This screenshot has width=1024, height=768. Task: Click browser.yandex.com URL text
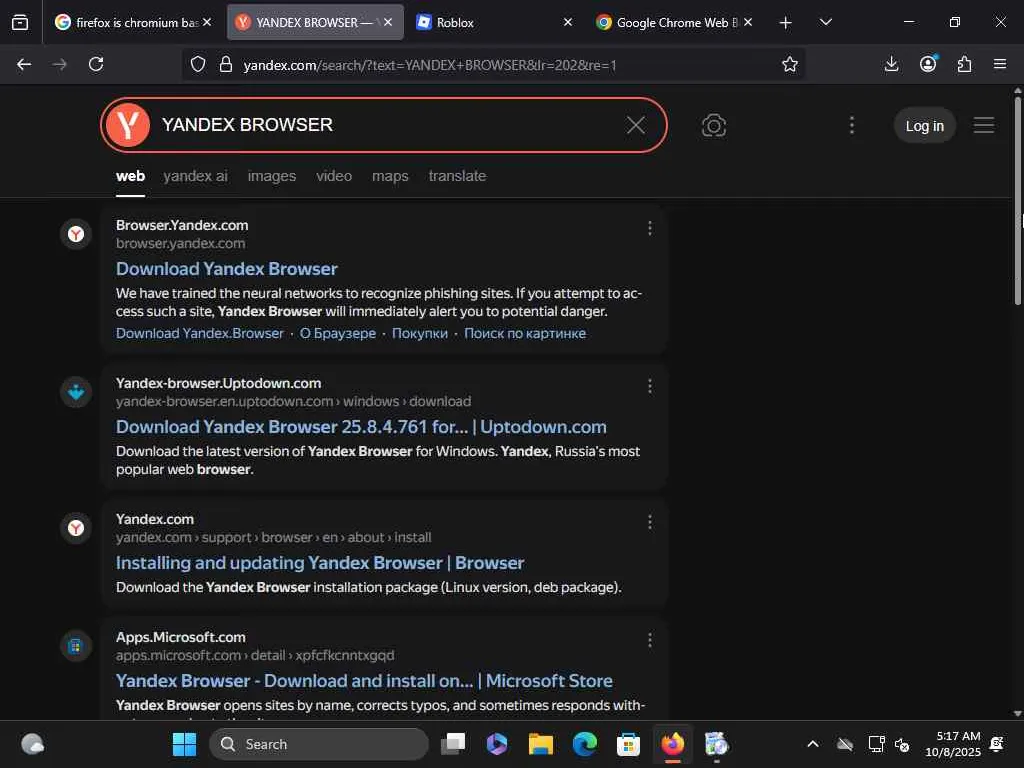point(181,243)
